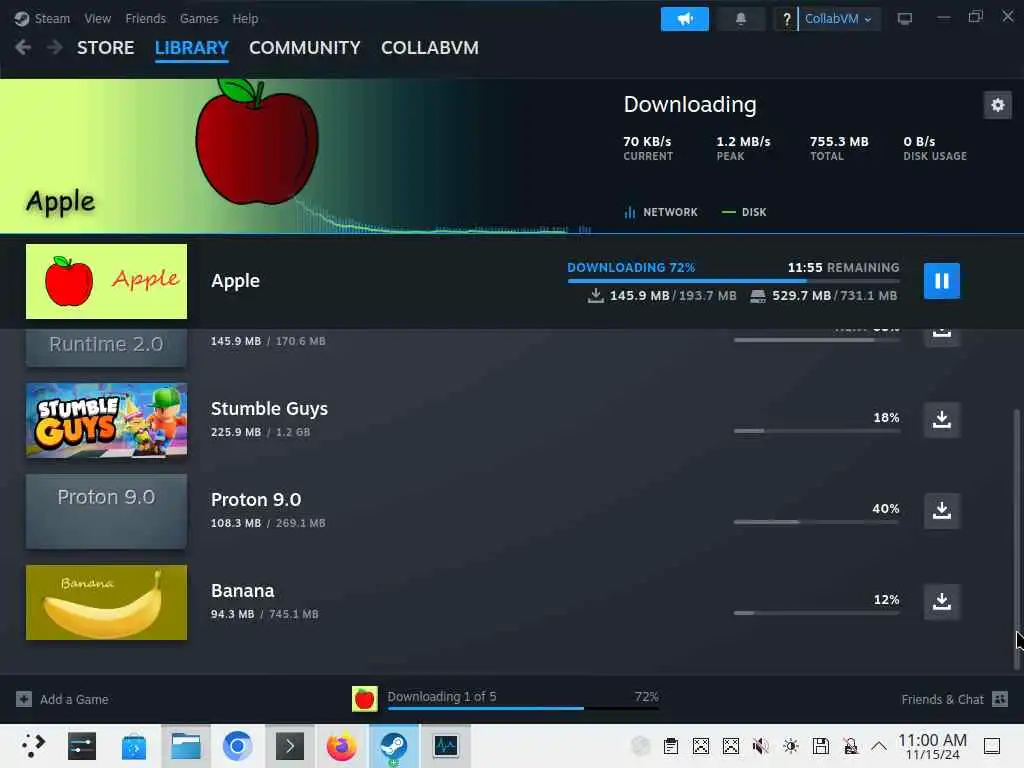Open the Friends menu
Viewport: 1024px width, 768px height.
[146, 19]
